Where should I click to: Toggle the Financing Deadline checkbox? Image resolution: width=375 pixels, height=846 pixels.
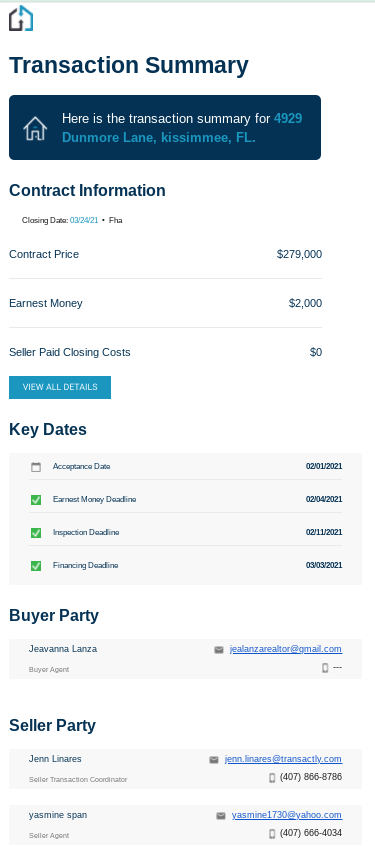pos(36,566)
